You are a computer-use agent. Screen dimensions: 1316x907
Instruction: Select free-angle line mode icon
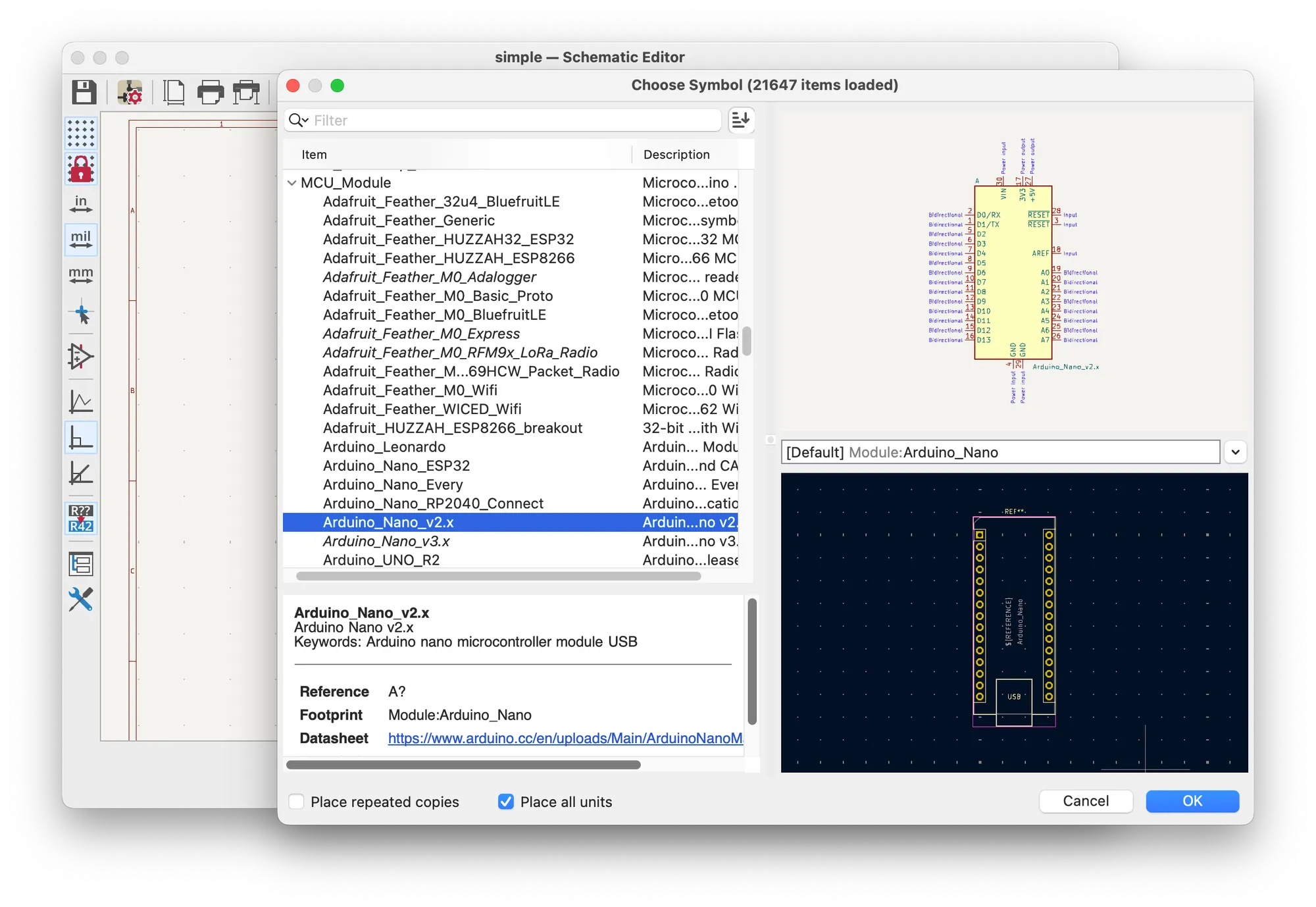(x=81, y=402)
